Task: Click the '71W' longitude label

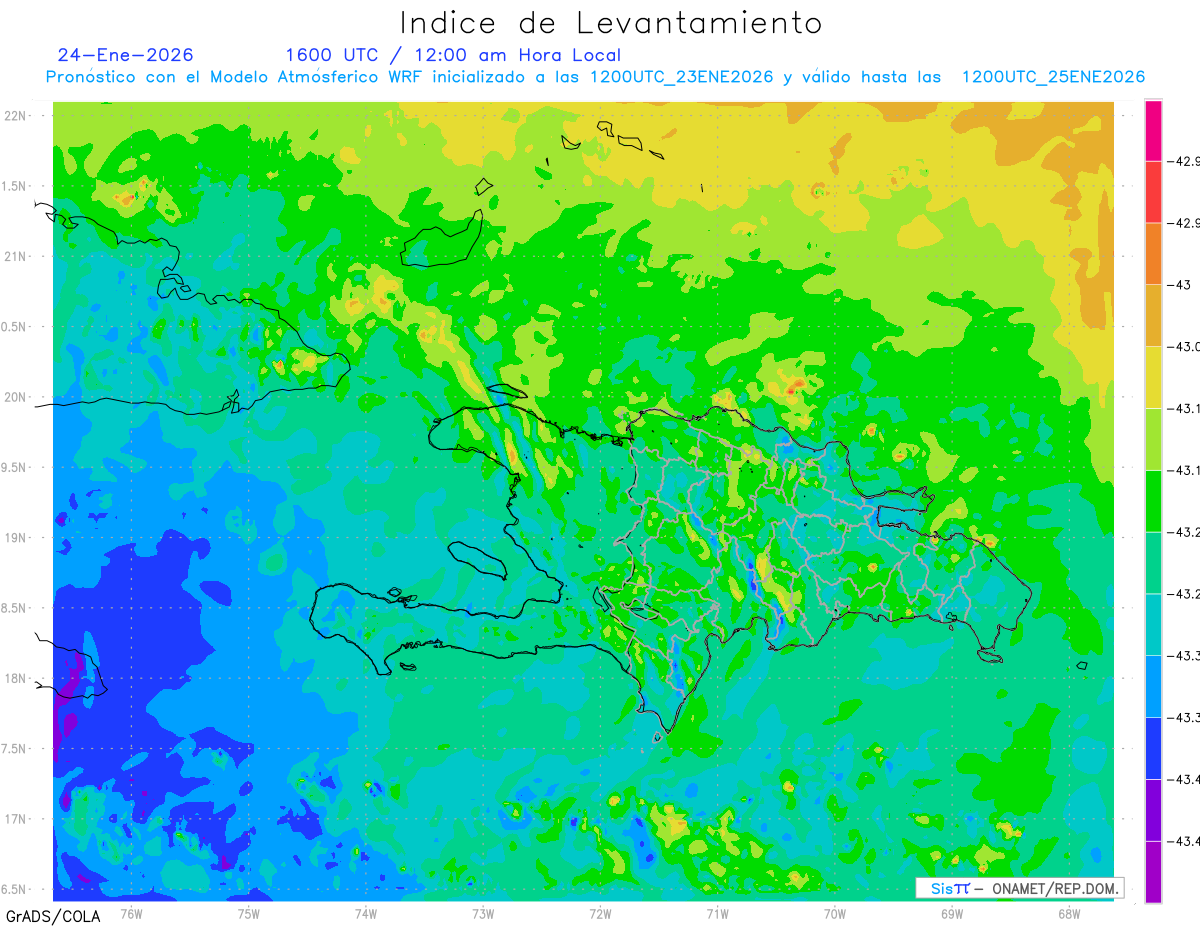Action: pos(717,913)
